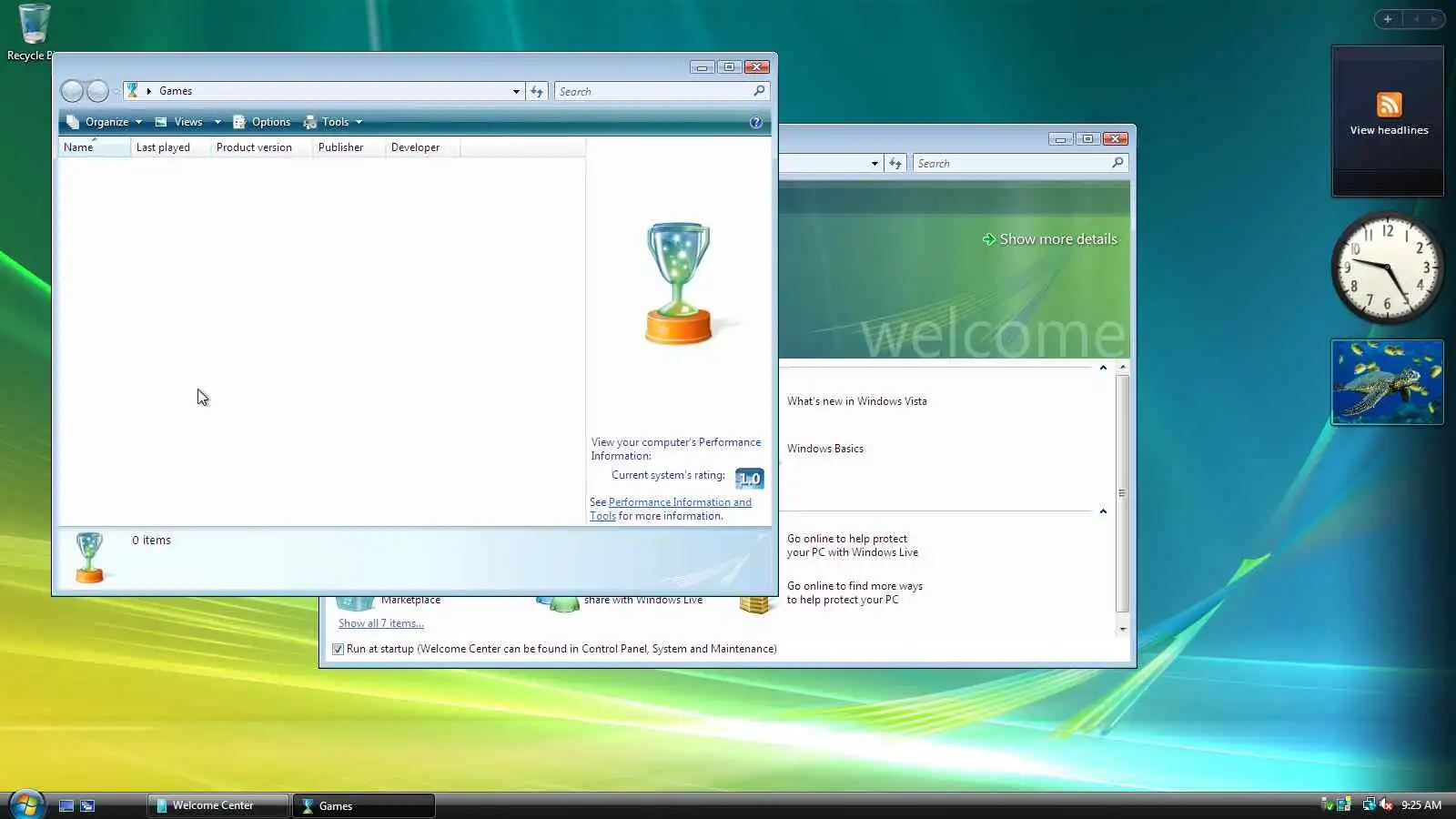The image size is (1456, 819).
Task: Sort by Product version column header
Action: [261, 147]
